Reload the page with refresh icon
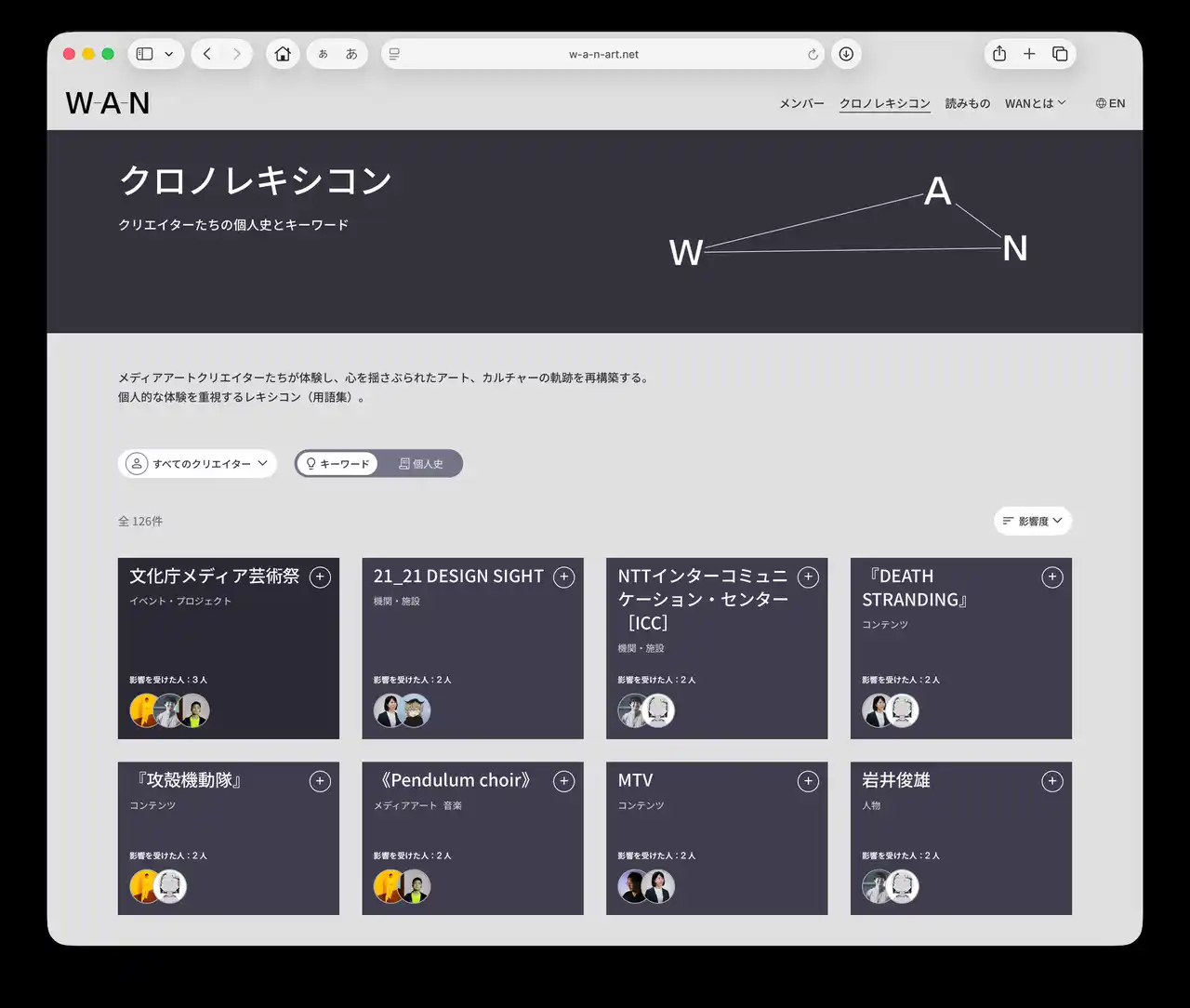The width and height of the screenshot is (1190, 1008). [x=813, y=55]
